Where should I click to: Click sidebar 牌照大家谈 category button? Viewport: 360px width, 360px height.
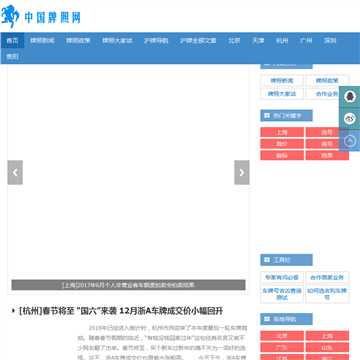click(282, 94)
